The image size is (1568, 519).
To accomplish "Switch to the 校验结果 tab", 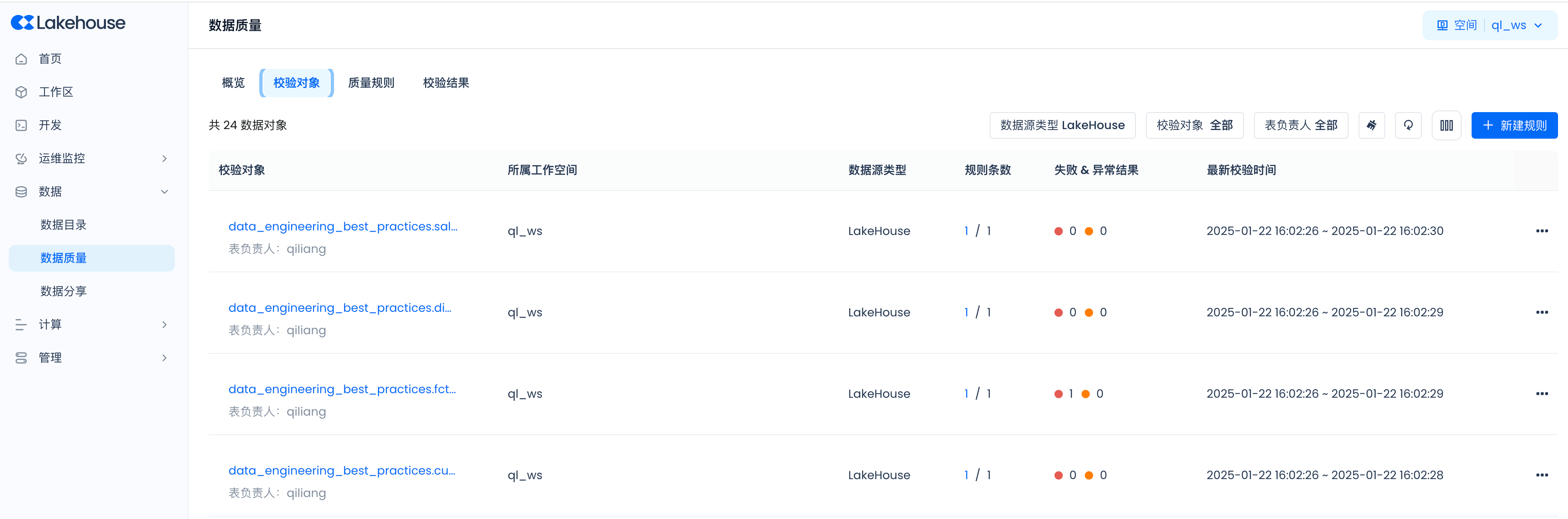I will (445, 83).
